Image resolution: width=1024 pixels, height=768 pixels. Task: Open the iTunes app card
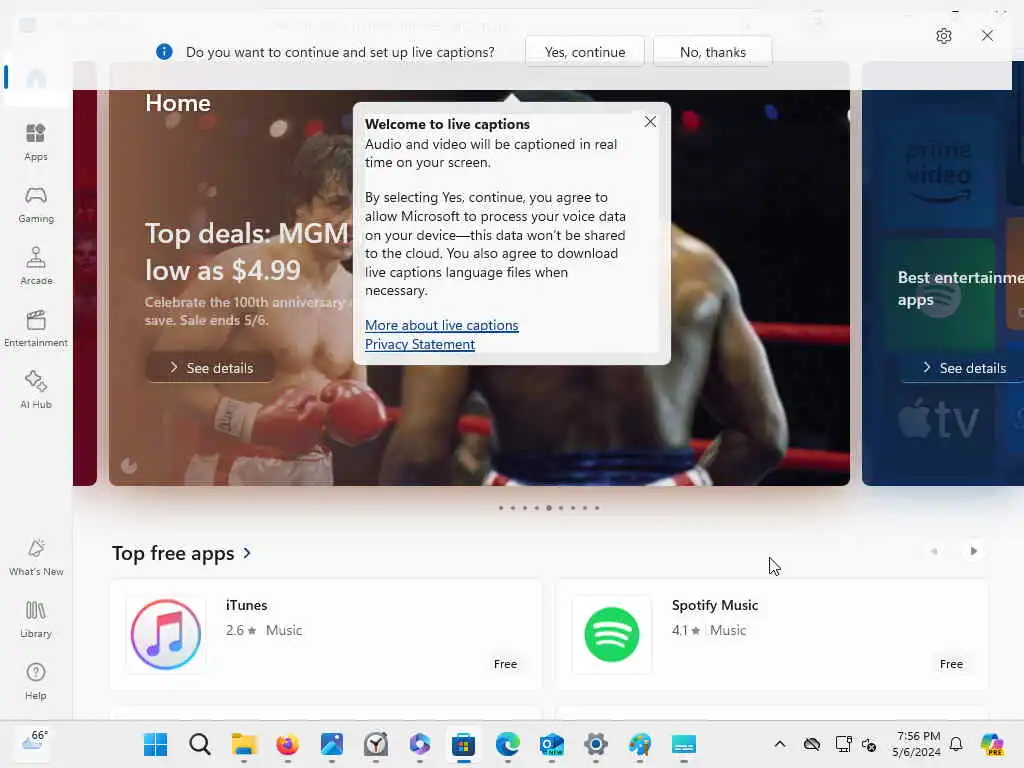326,635
